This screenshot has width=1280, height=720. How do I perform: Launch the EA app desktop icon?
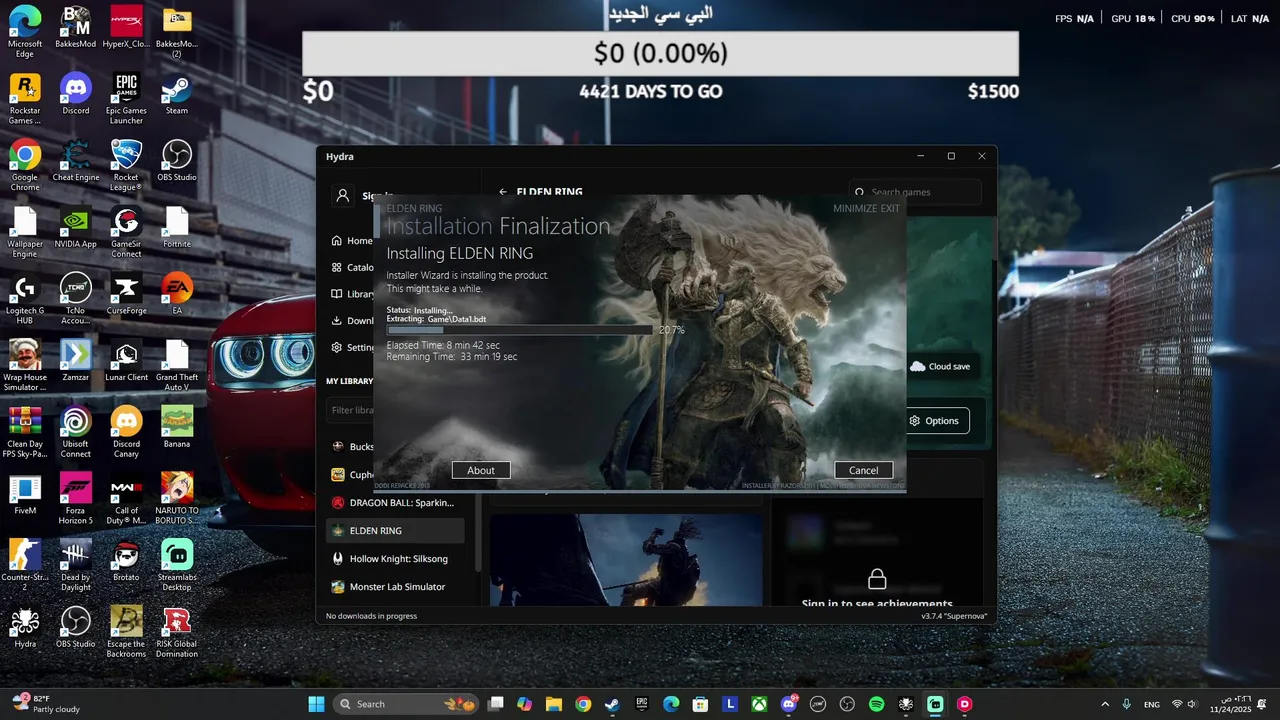177,294
